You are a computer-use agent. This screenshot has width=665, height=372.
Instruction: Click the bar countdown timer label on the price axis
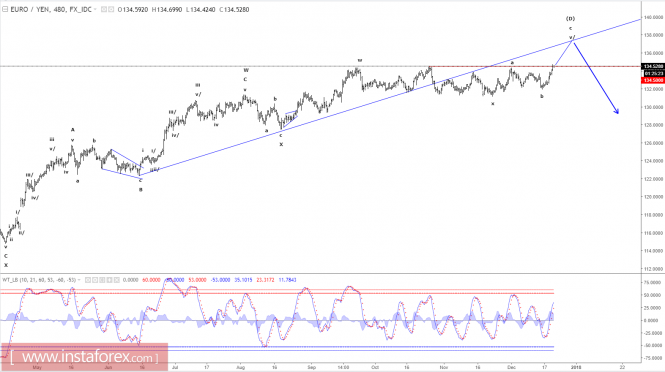653,73
